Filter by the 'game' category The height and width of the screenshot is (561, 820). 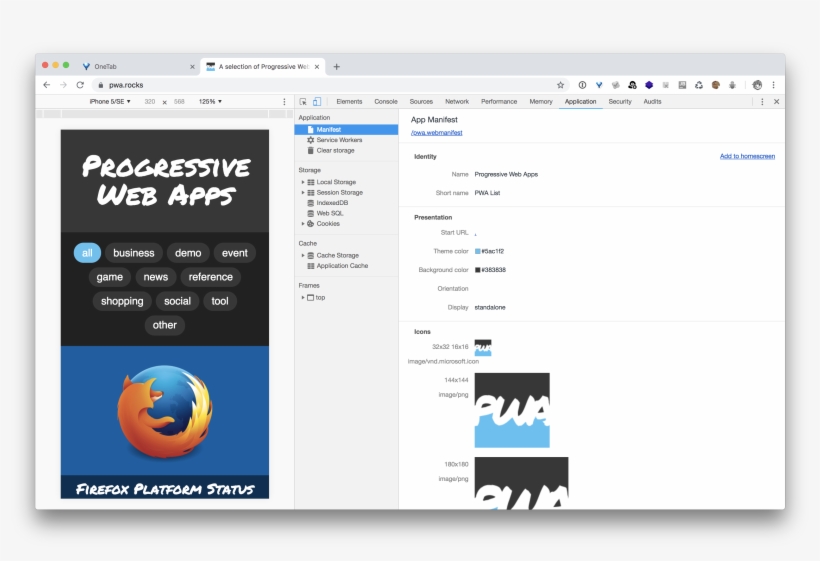[110, 277]
